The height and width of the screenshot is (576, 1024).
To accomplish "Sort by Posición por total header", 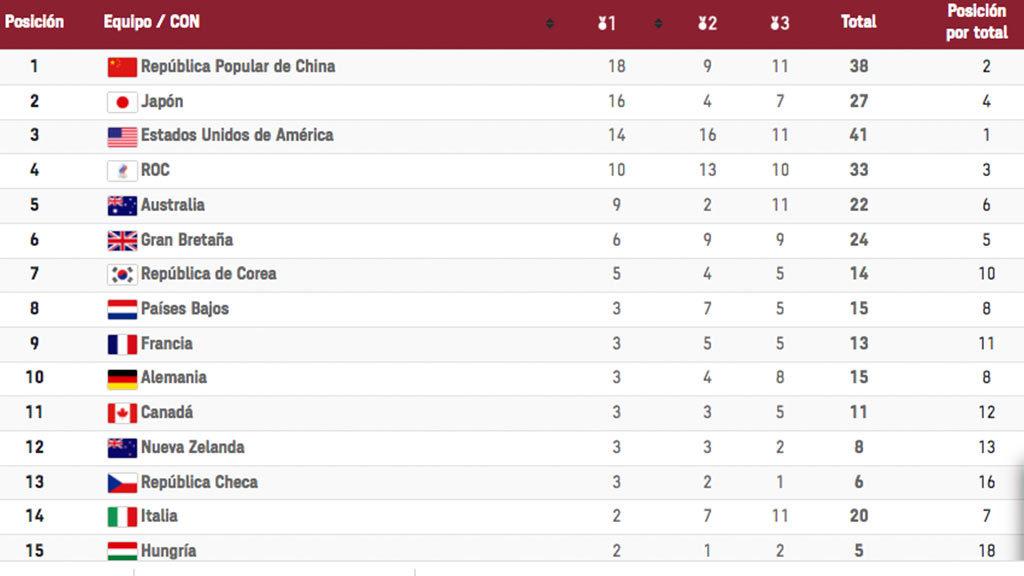I will 977,22.
